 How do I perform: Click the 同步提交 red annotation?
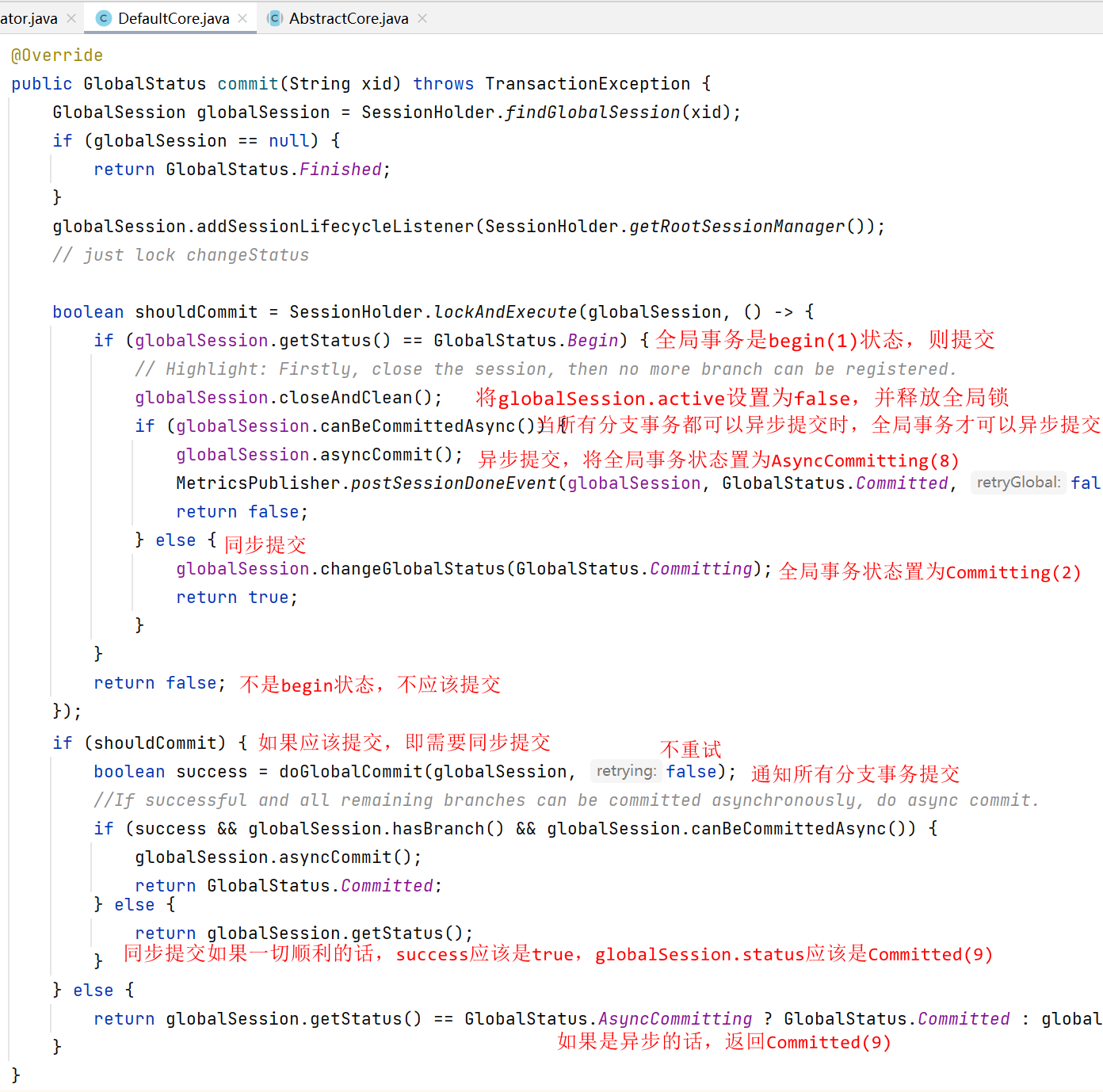[x=265, y=544]
